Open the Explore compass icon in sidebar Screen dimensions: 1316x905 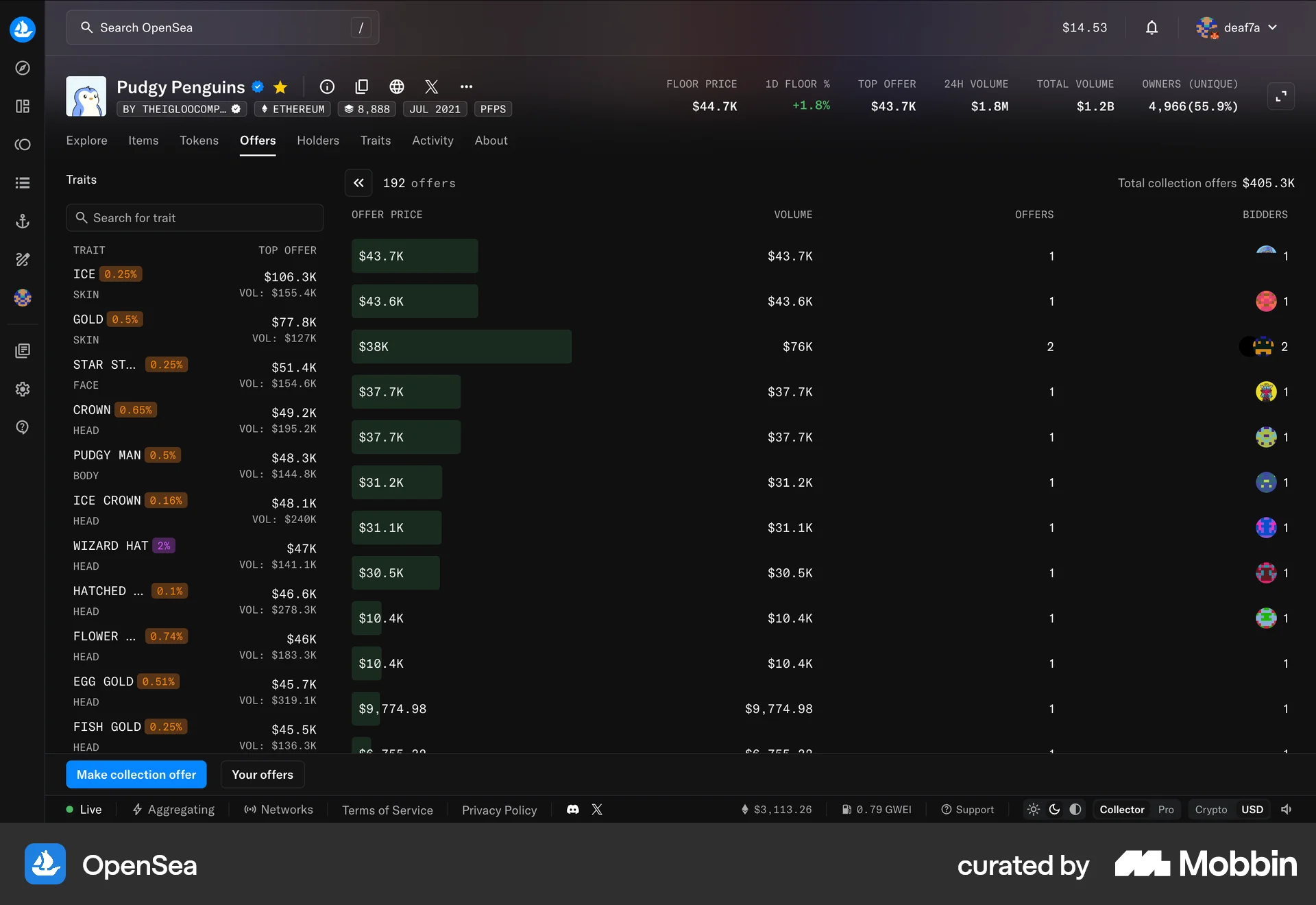point(23,68)
